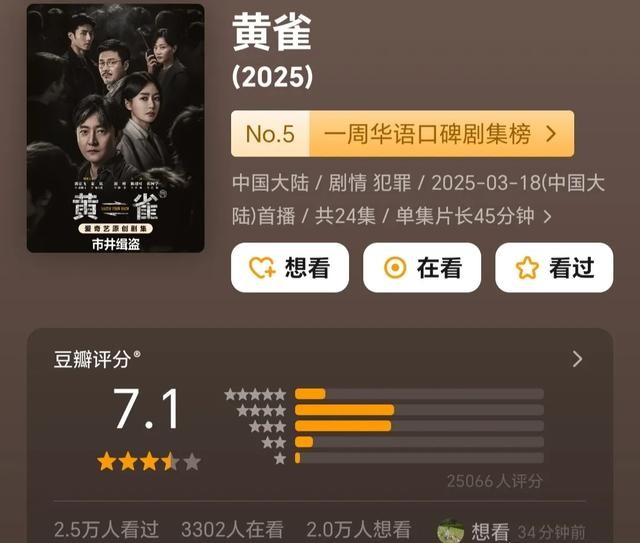Viewport: 640px width, 543px height.
Task: Tap the circle icon on 在看
Action: tap(395, 268)
